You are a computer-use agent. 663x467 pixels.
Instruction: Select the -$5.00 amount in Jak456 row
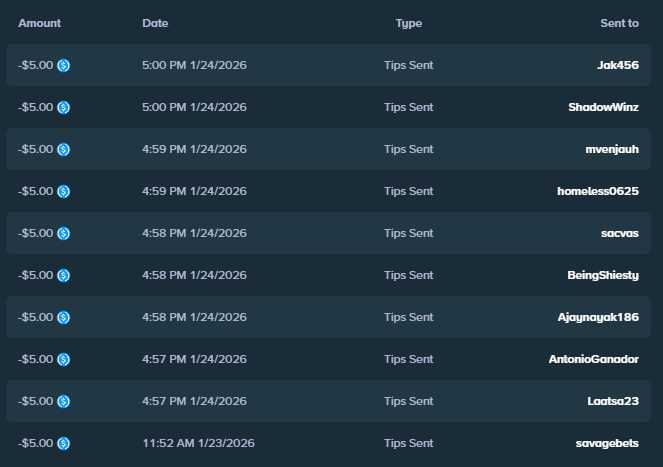point(36,65)
